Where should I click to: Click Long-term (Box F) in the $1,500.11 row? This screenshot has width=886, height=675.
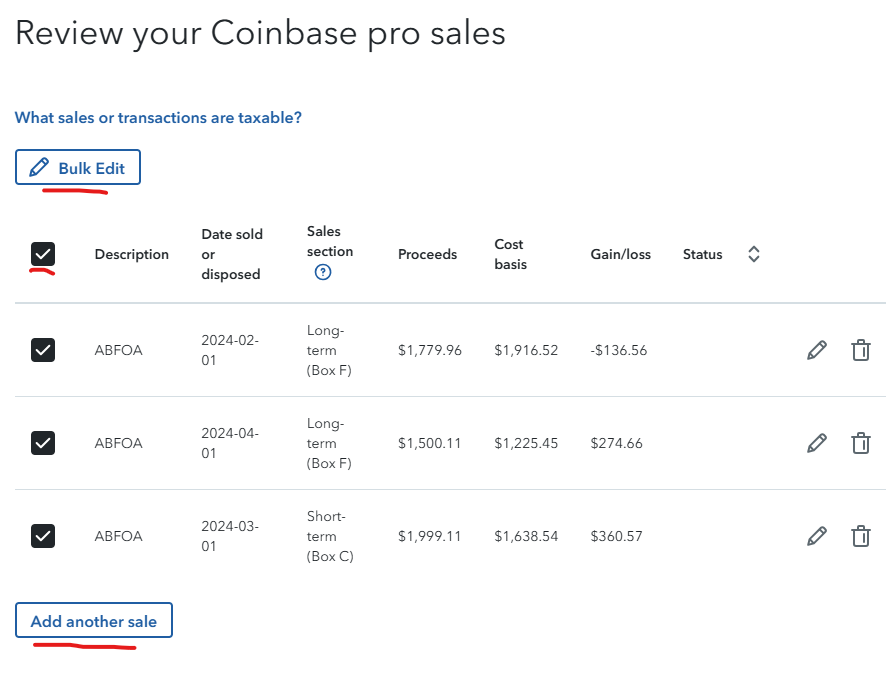click(329, 443)
